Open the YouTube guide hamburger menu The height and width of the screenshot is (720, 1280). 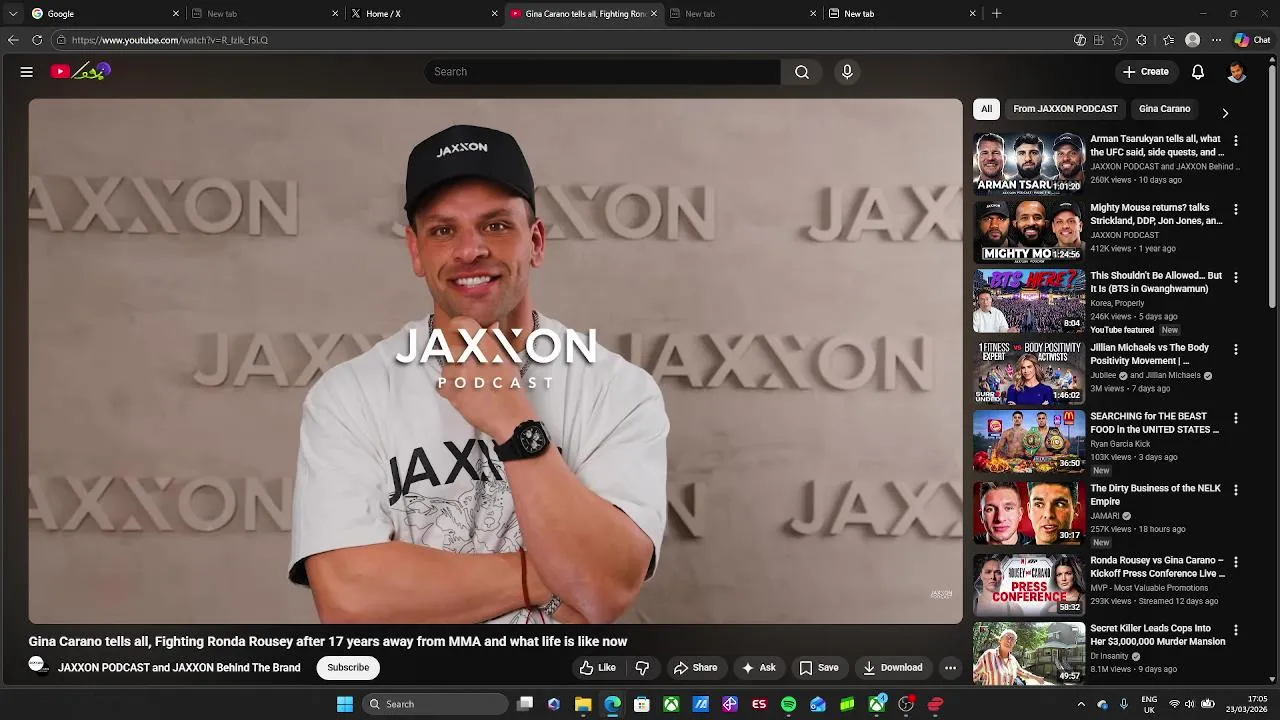[x=27, y=72]
